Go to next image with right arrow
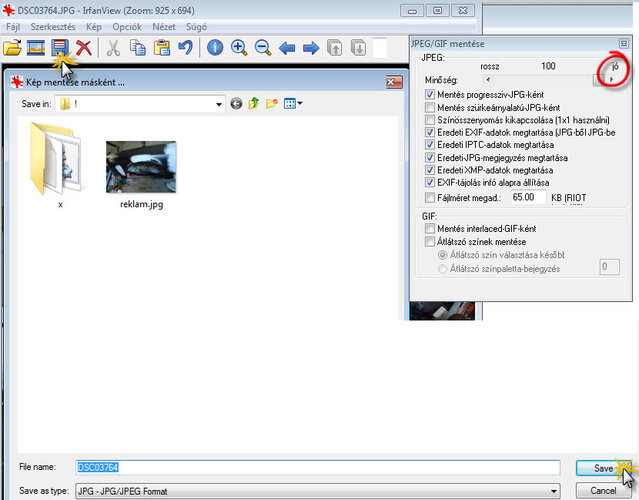The width and height of the screenshot is (639, 500). coord(311,47)
